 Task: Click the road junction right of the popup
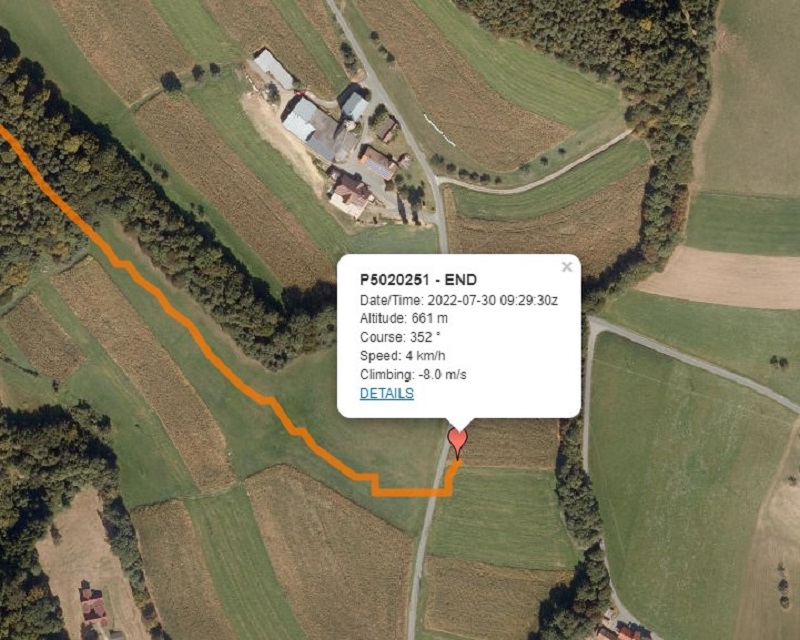coord(592,323)
